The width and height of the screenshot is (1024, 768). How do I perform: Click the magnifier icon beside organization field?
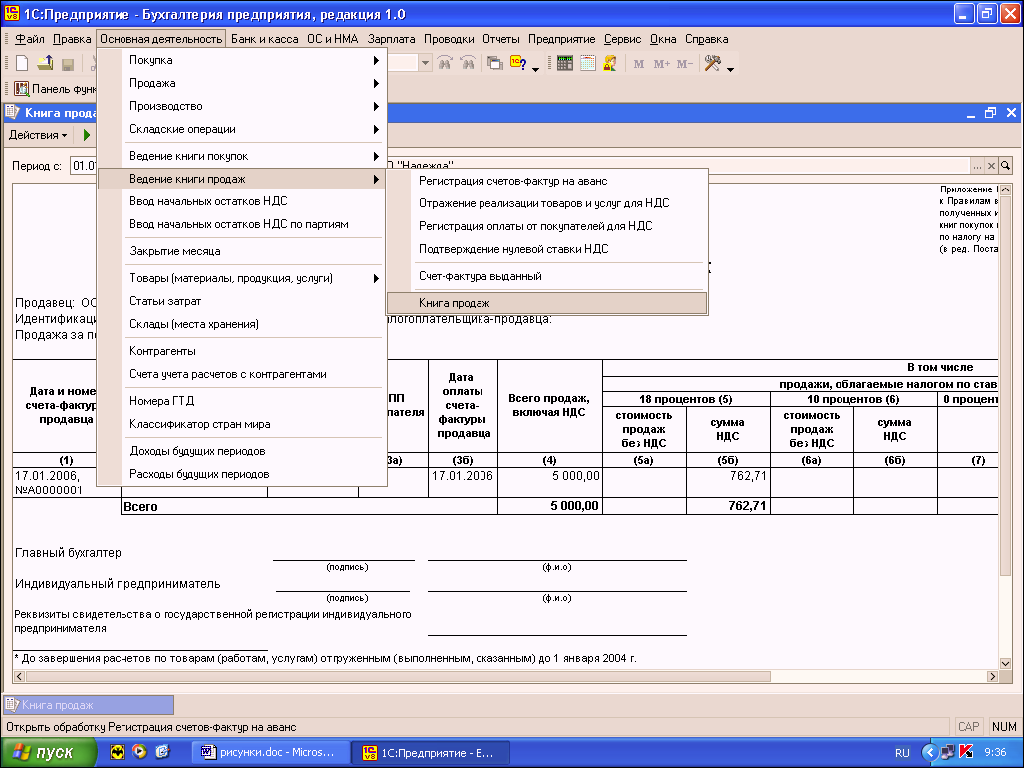(1006, 166)
